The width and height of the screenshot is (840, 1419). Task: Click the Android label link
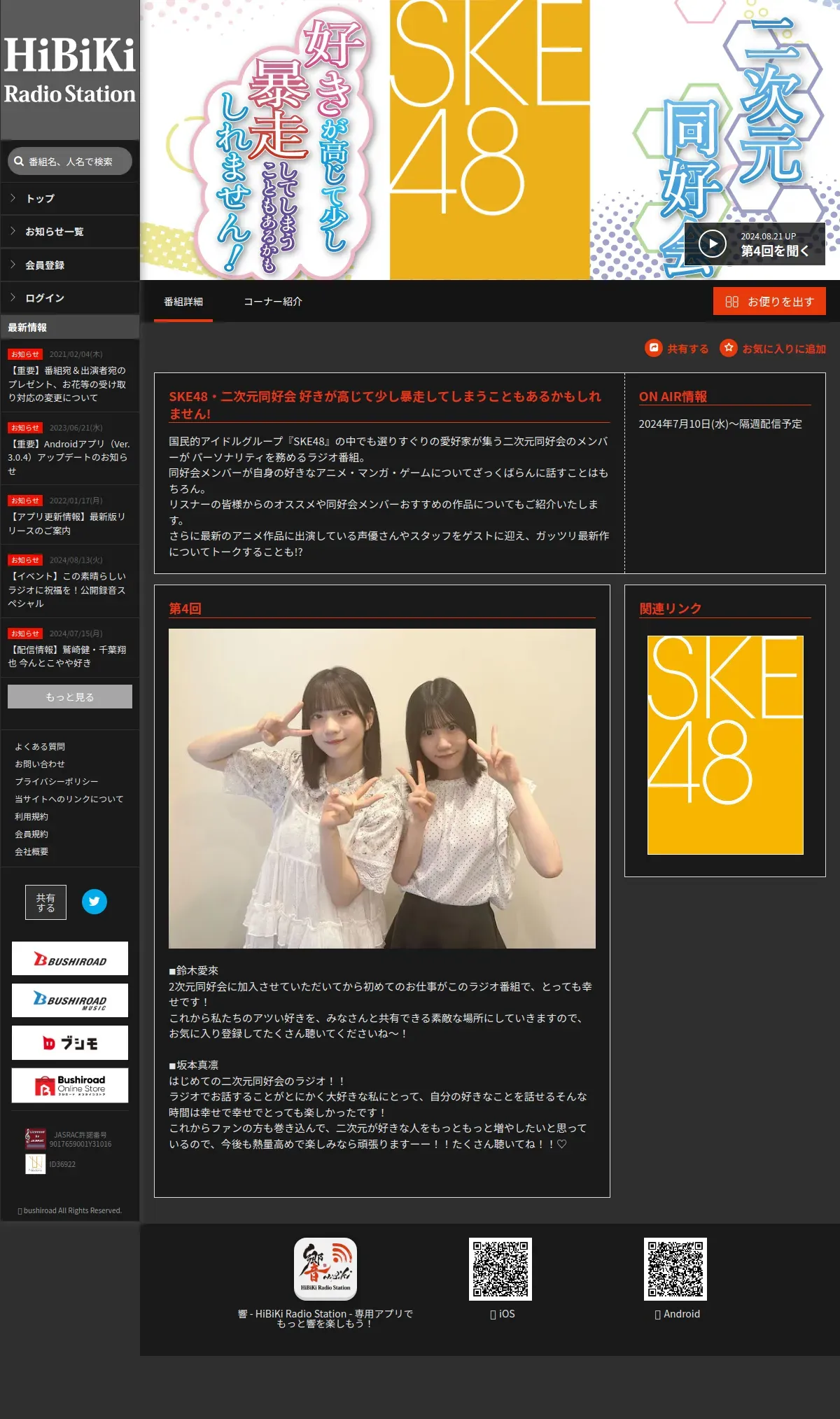[x=678, y=1314]
